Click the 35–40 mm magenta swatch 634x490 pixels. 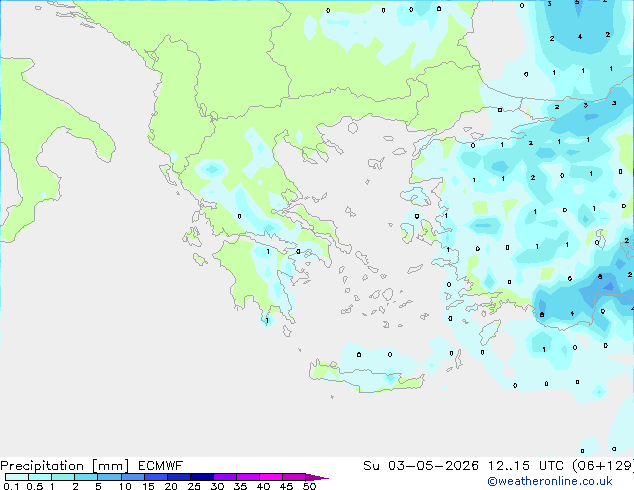point(248,477)
